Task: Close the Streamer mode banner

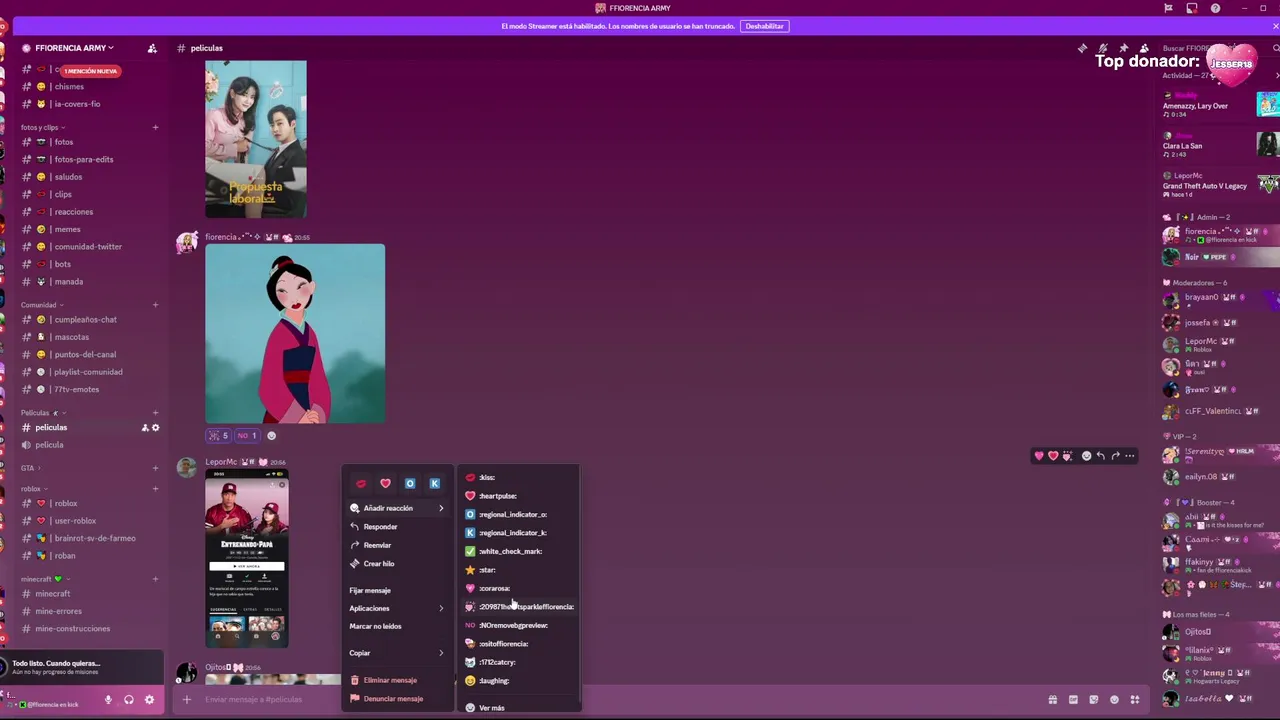Action: [1275, 26]
